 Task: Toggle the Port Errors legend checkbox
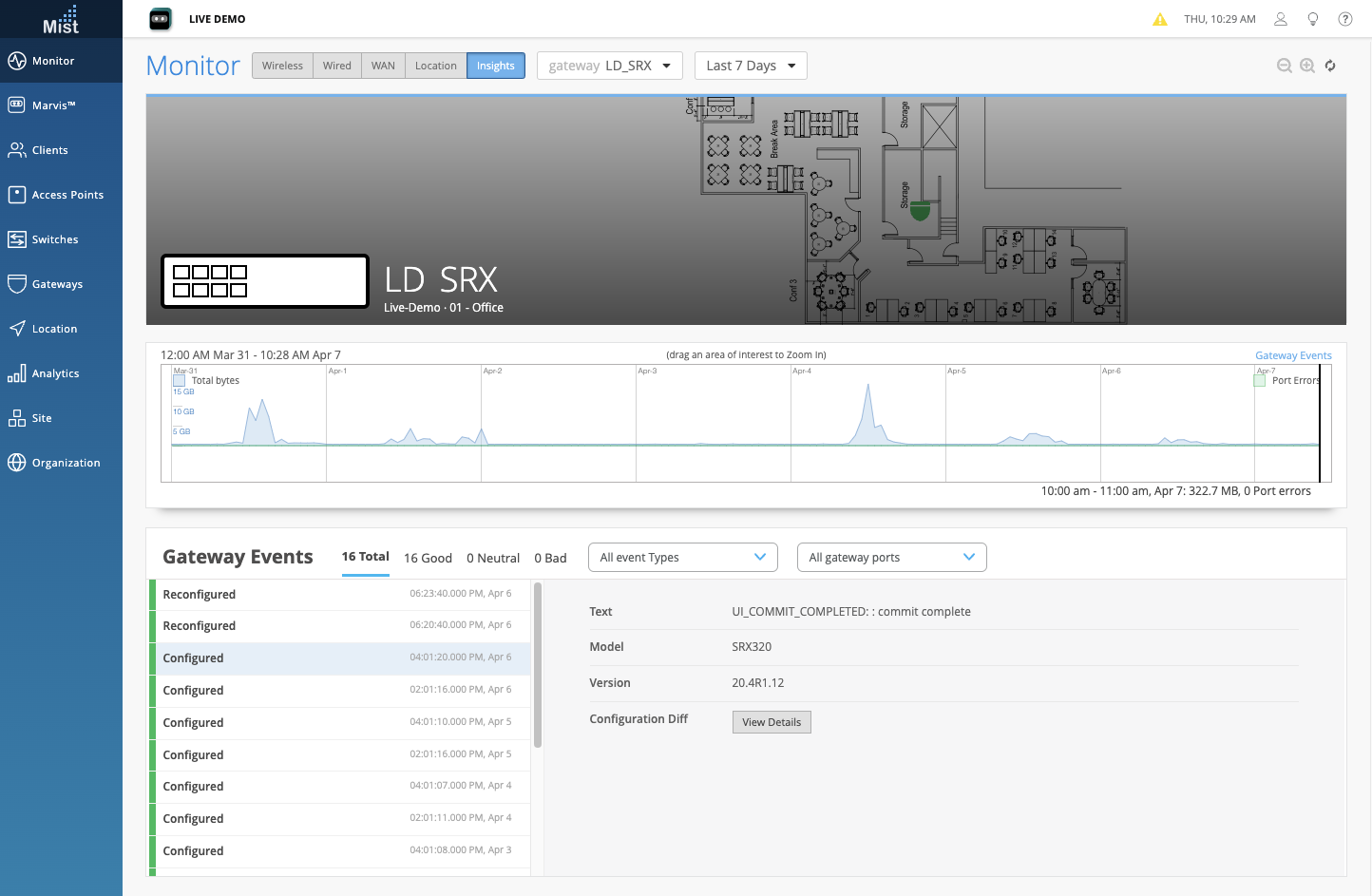[x=1260, y=380]
